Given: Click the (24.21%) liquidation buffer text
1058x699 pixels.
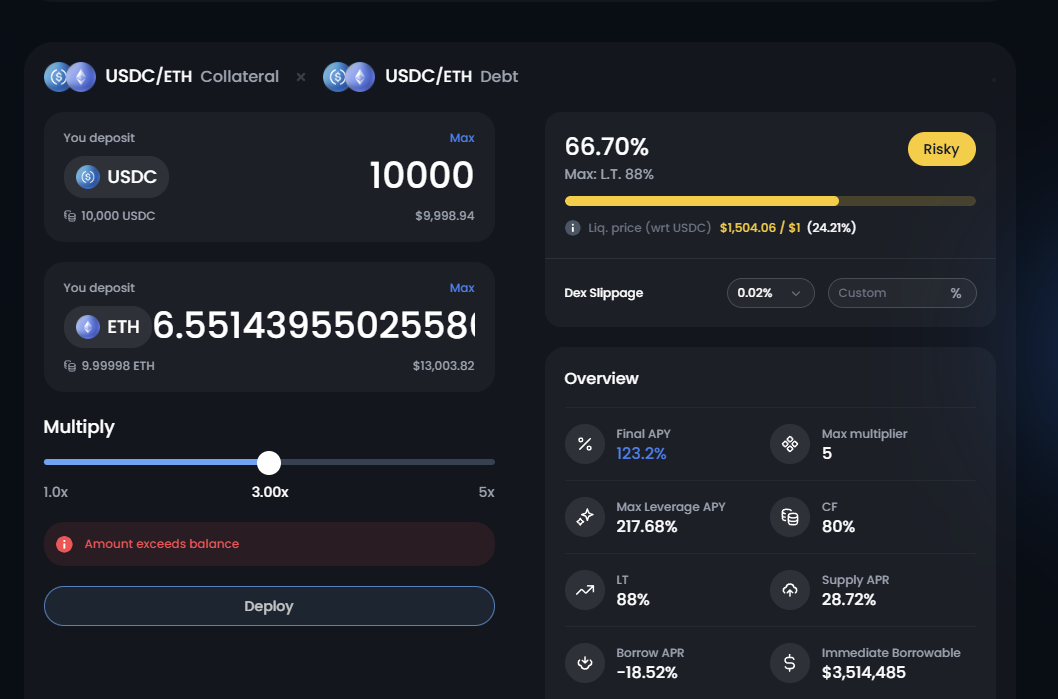Looking at the screenshot, I should [x=831, y=228].
